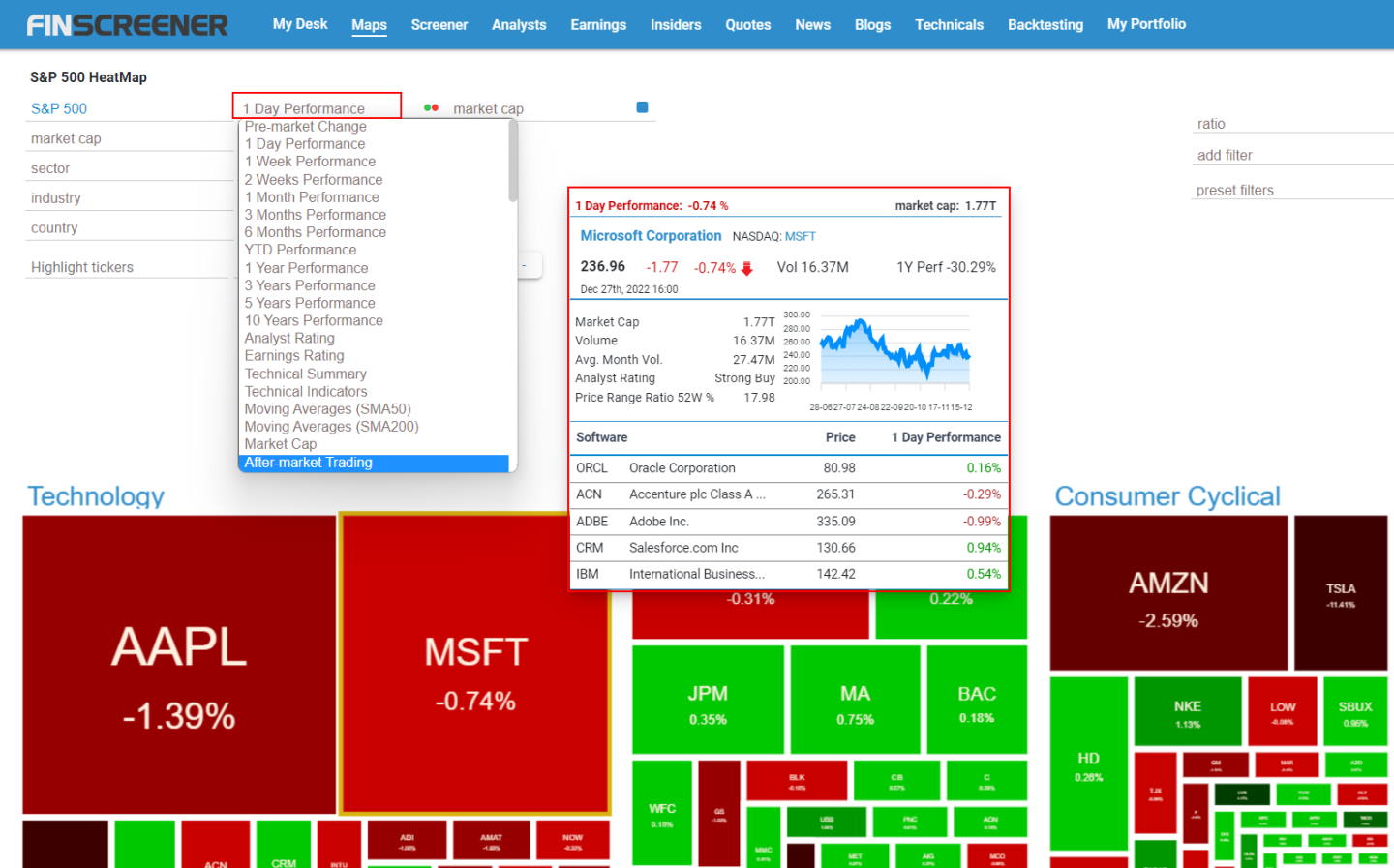Open the Quotes page
Screen dimensions: 1394x868
[x=748, y=25]
